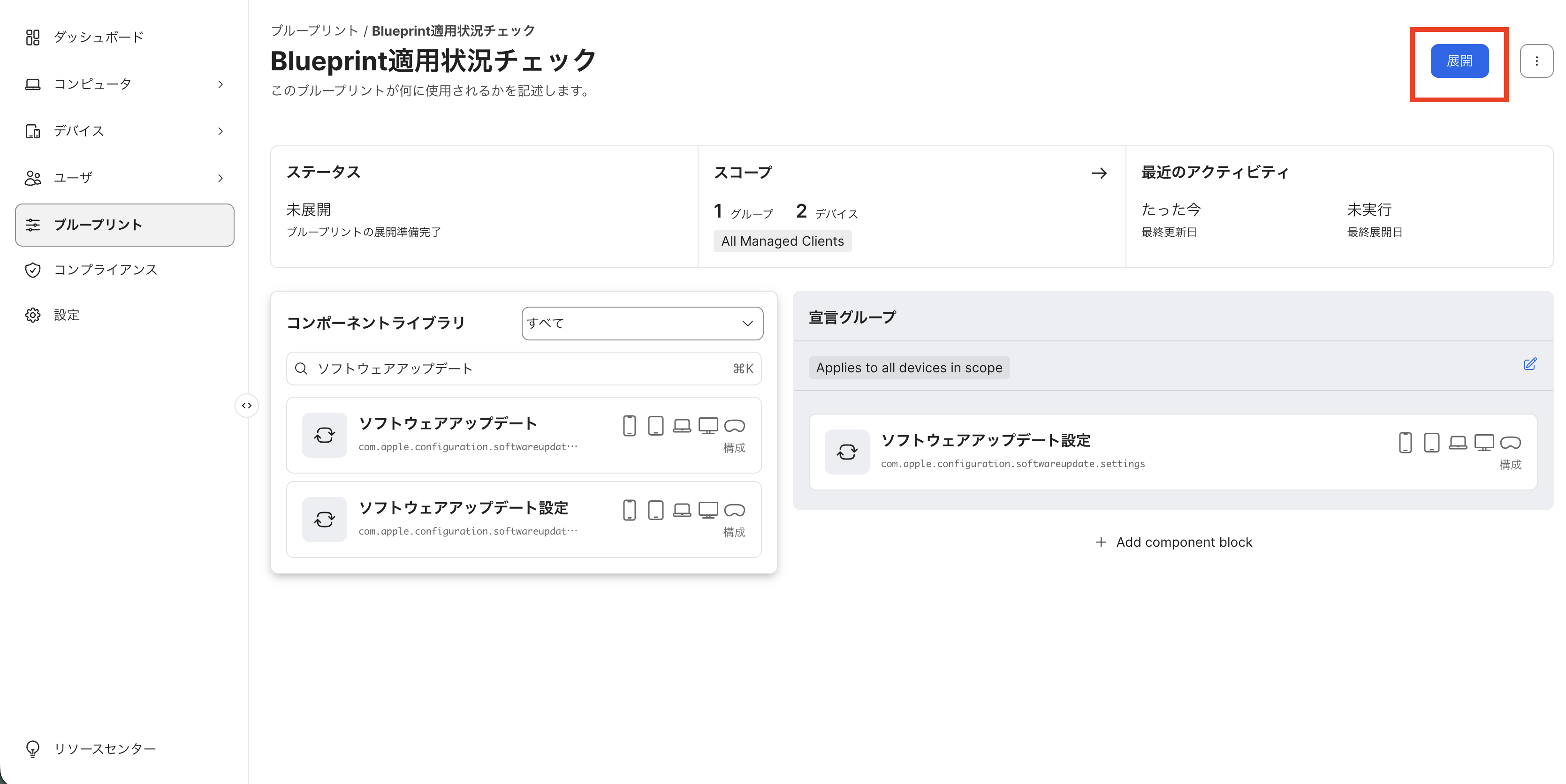Open ソフトウェアアップデート設定 in 宣言グループ
The height and width of the screenshot is (784, 1566).
(1173, 452)
